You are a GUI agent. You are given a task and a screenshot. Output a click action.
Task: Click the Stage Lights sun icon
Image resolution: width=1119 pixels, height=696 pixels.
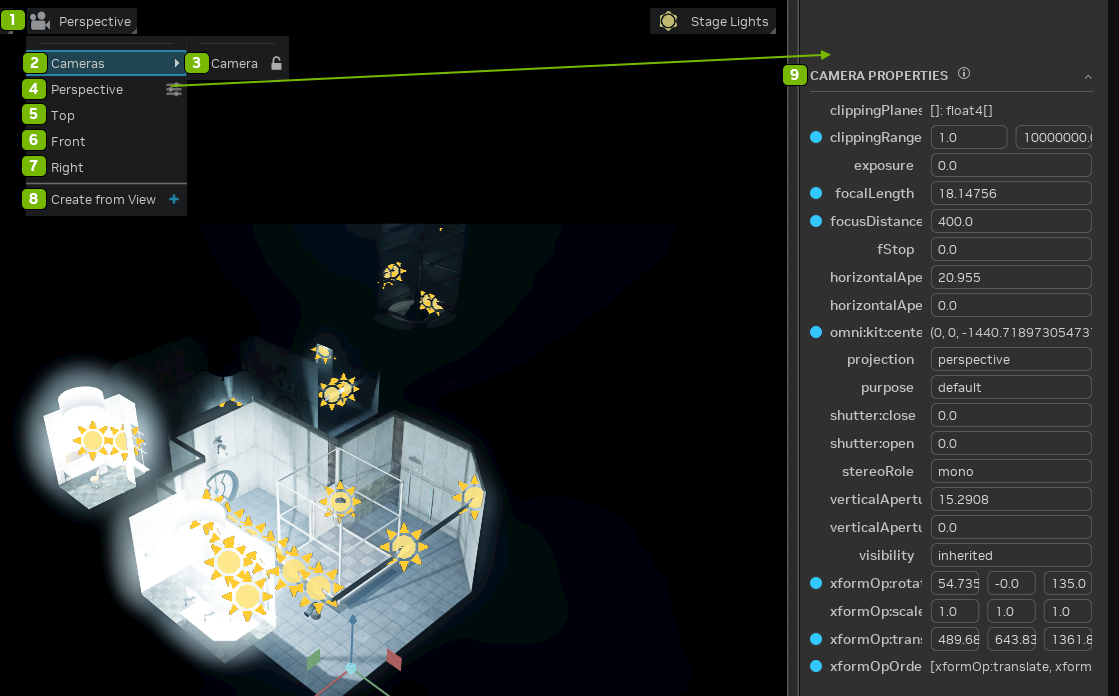[x=668, y=21]
